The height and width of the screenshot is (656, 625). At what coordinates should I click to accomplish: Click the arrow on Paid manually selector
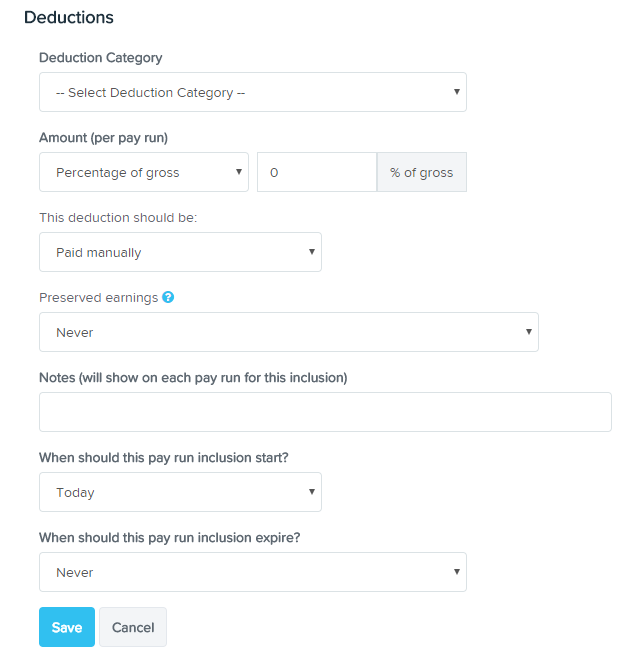point(312,251)
